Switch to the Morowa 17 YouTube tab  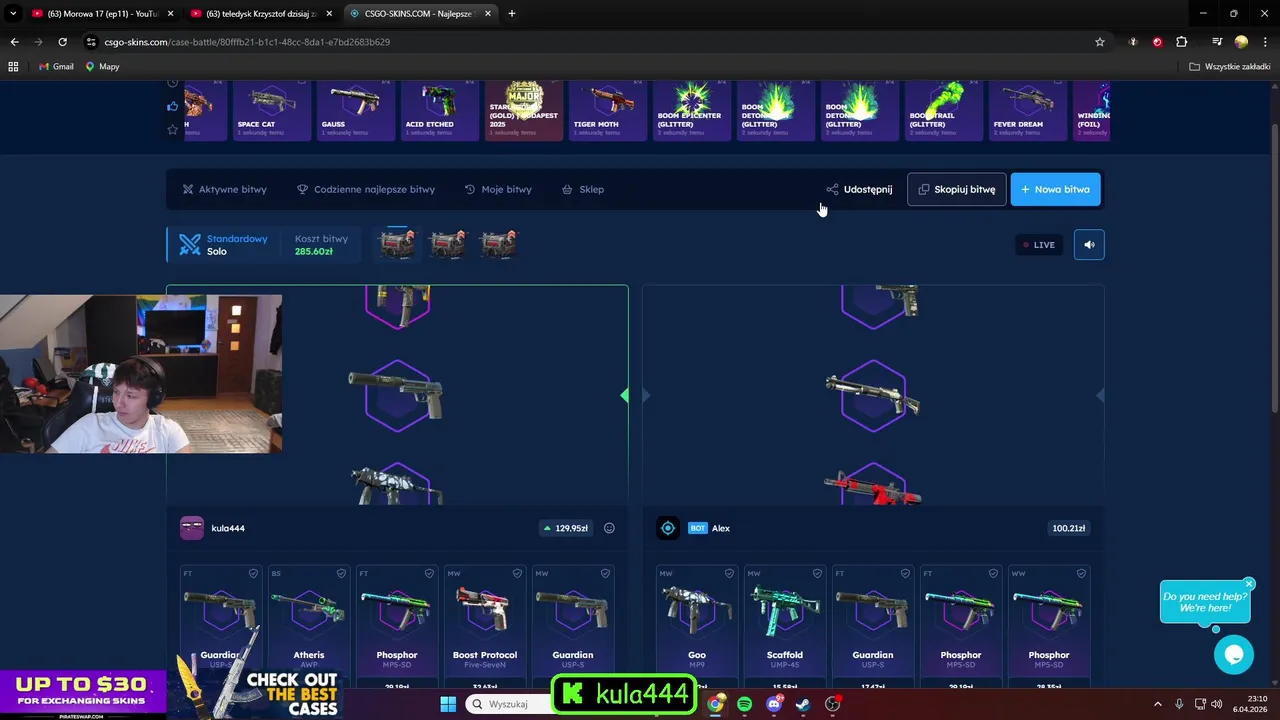click(100, 14)
